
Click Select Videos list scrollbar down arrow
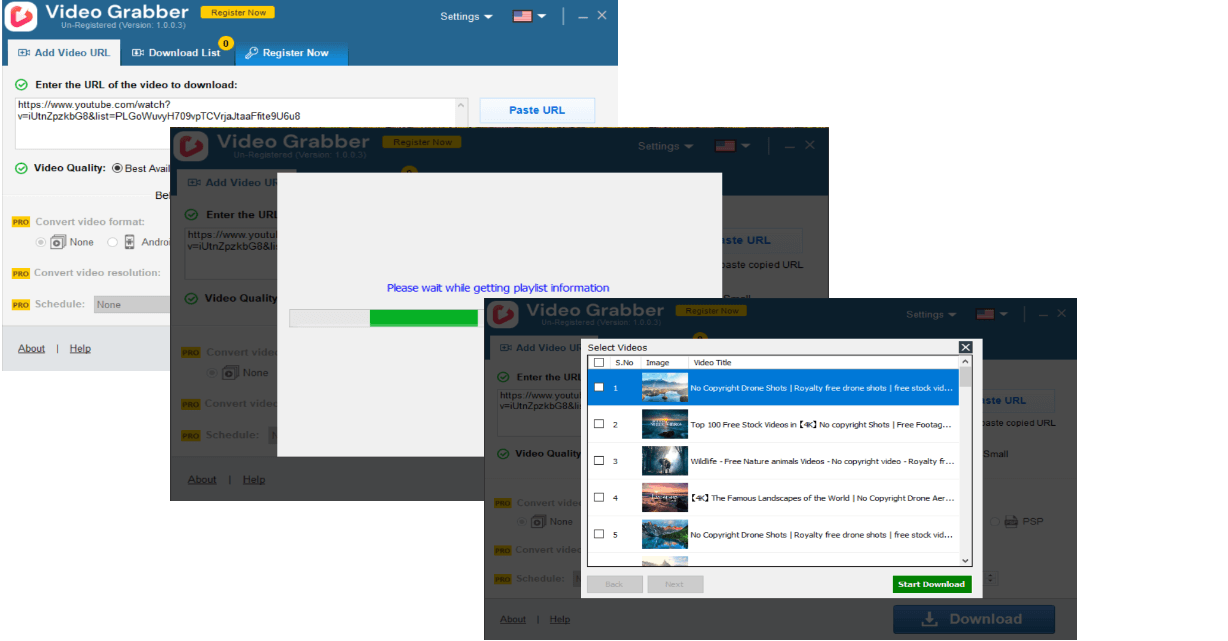click(x=965, y=561)
